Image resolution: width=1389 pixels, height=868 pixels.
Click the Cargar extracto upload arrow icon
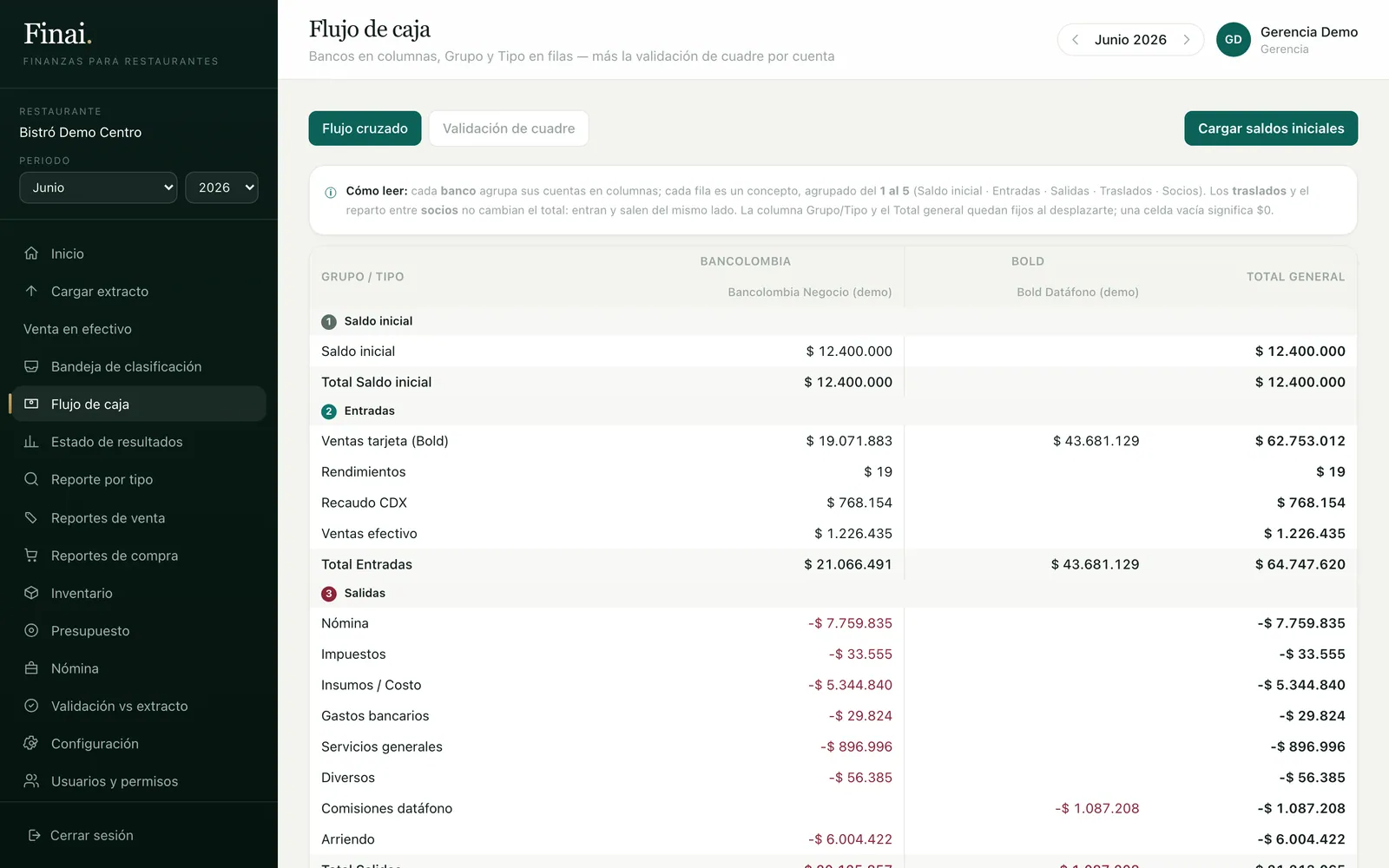coord(31,291)
